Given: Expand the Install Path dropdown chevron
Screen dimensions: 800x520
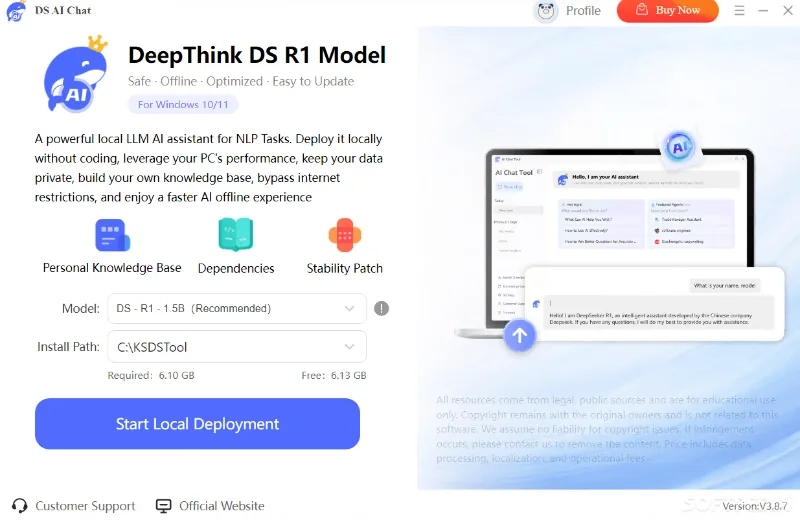Looking at the screenshot, I should pyautogui.click(x=349, y=346).
